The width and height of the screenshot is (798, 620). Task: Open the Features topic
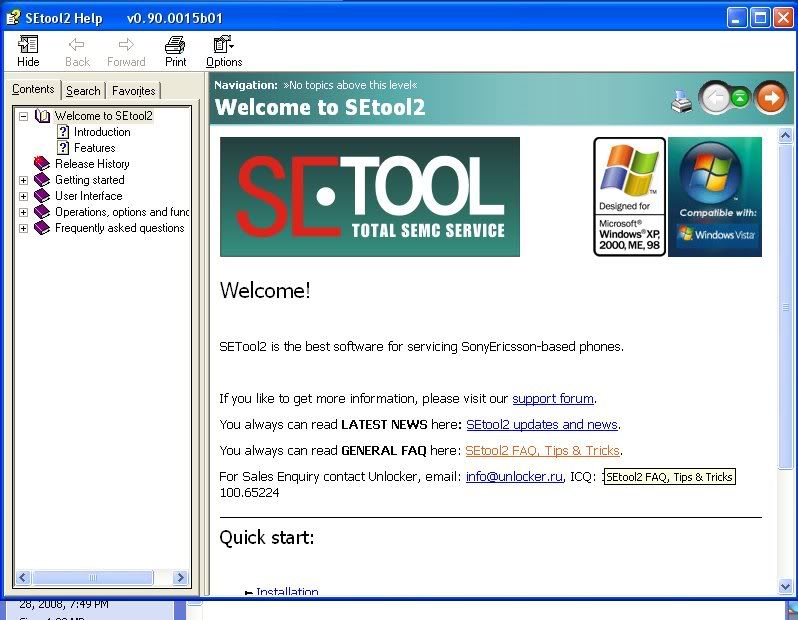[95, 148]
